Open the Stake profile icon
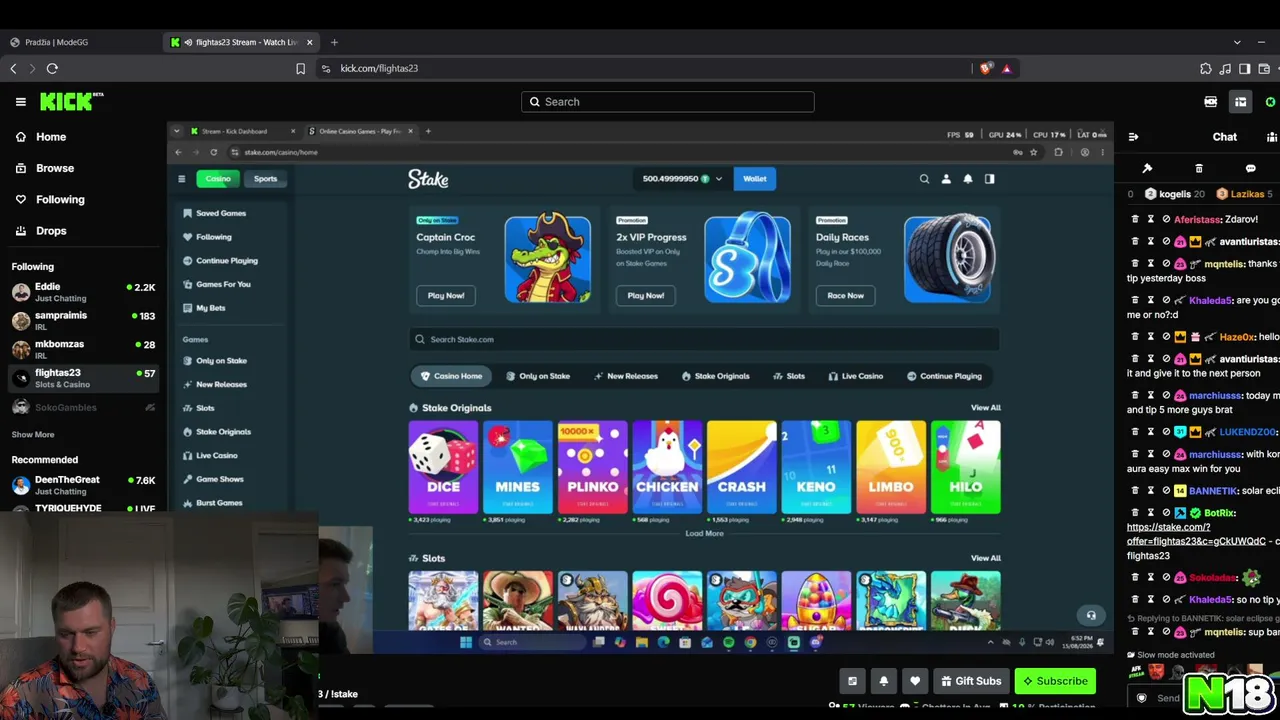1280x720 pixels. coord(946,179)
